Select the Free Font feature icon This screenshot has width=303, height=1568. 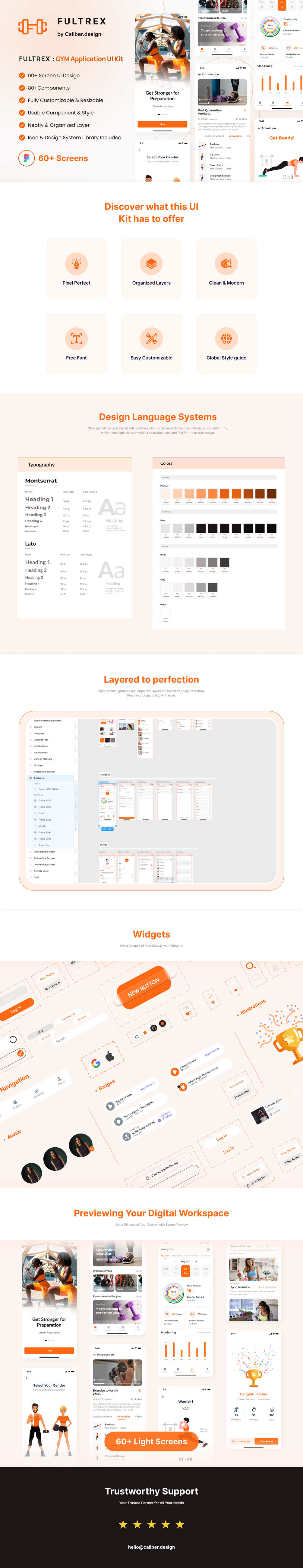[x=76, y=338]
